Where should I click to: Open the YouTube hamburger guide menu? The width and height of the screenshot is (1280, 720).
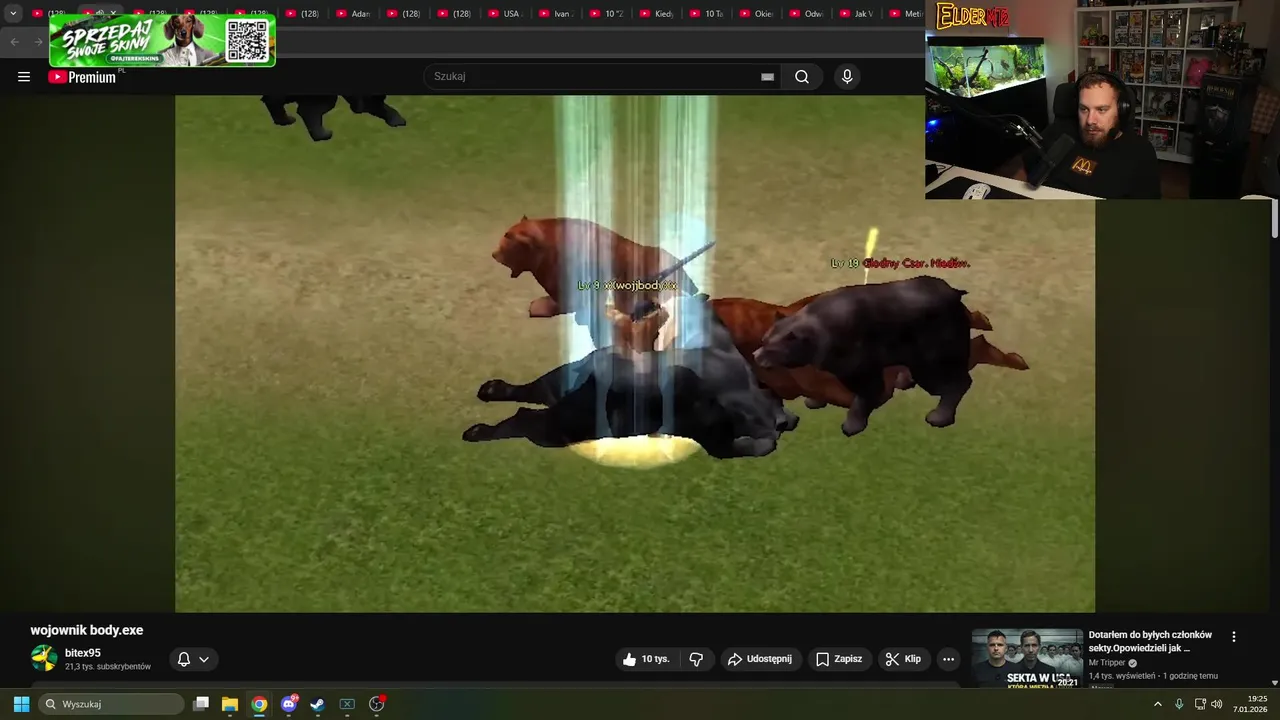(x=24, y=77)
